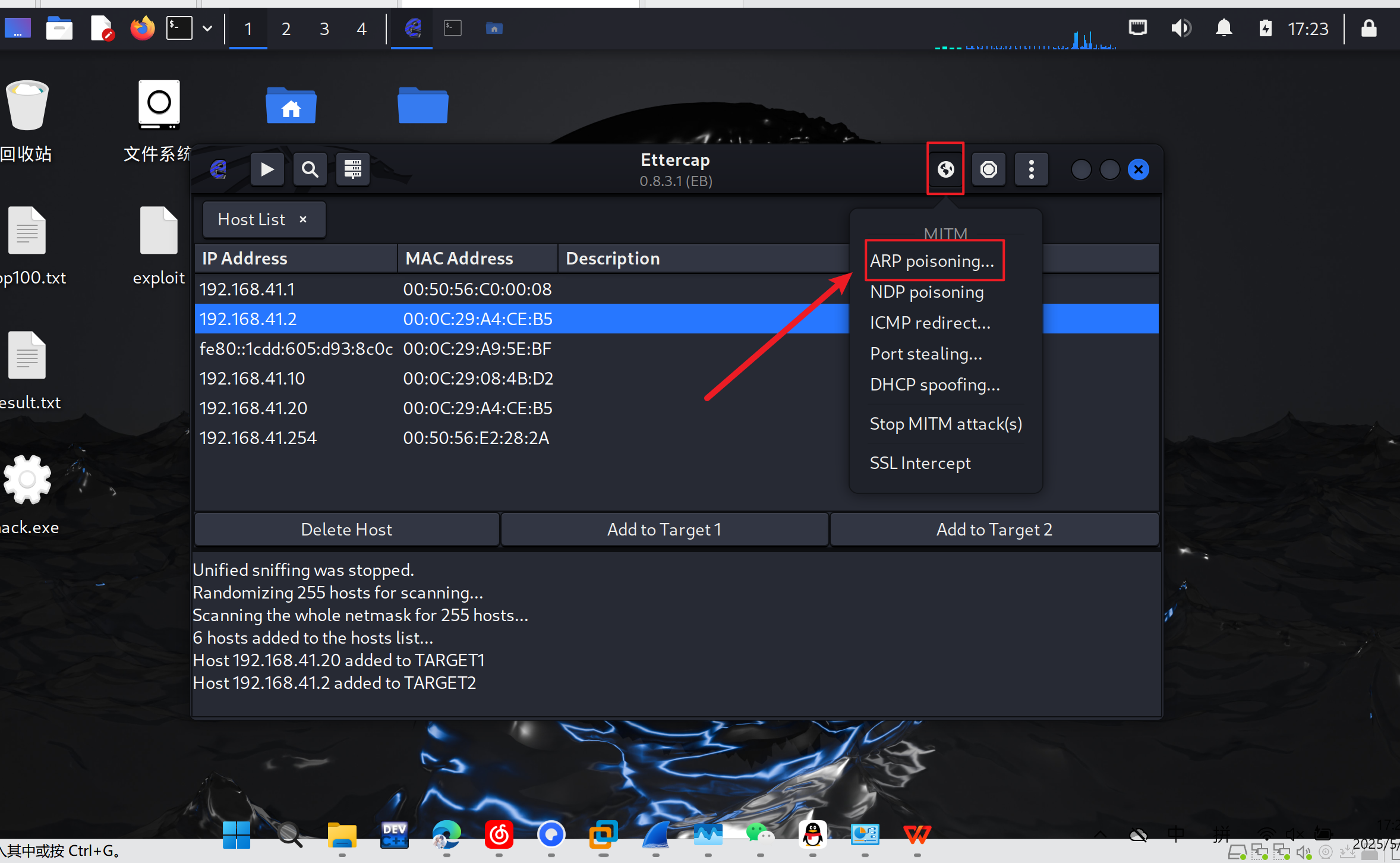Open Microsoft Edge from Windows taskbar
The image size is (1400, 863).
coord(446,835)
